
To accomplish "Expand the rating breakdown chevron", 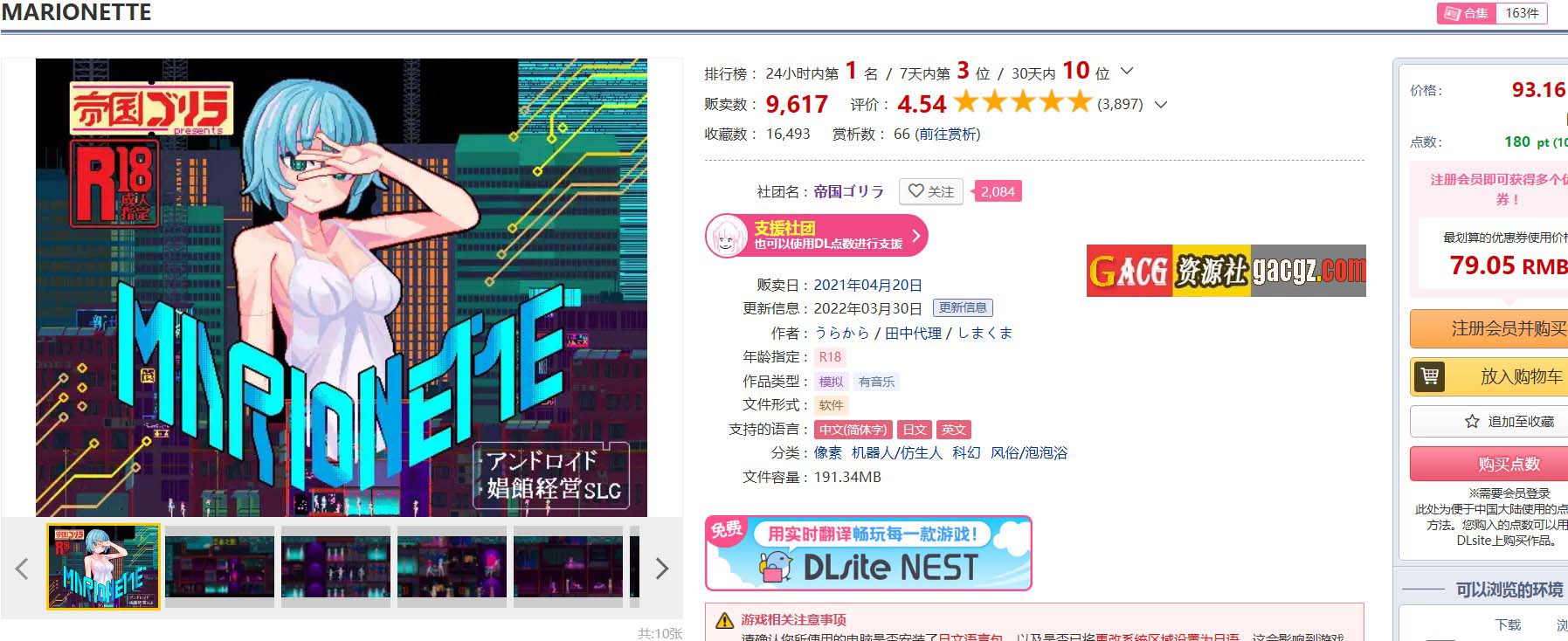I will pos(1161,104).
